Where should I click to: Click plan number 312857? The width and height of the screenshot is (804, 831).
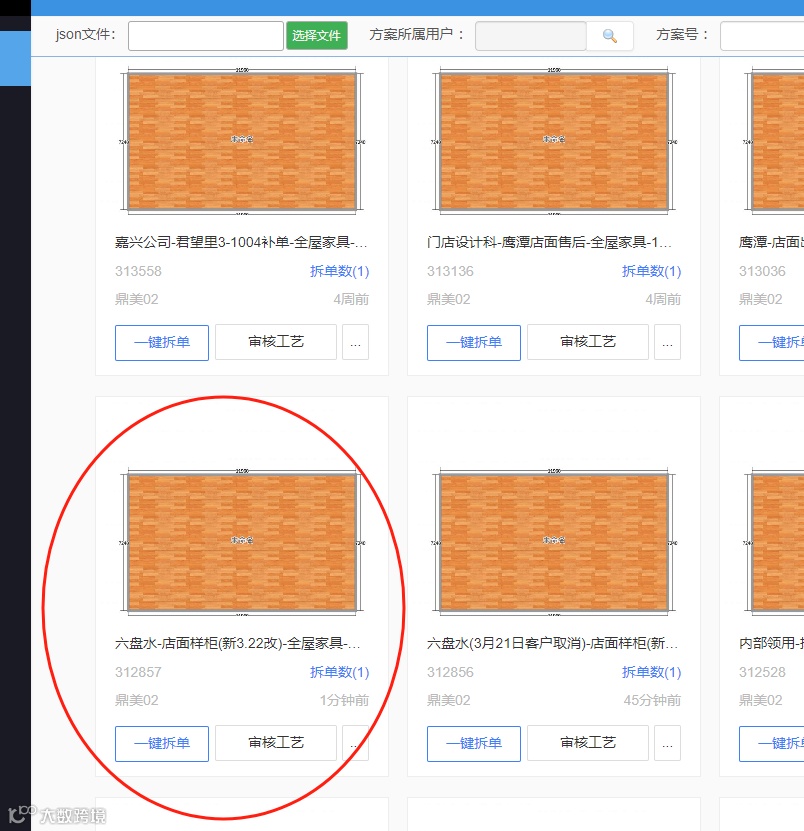coord(138,673)
